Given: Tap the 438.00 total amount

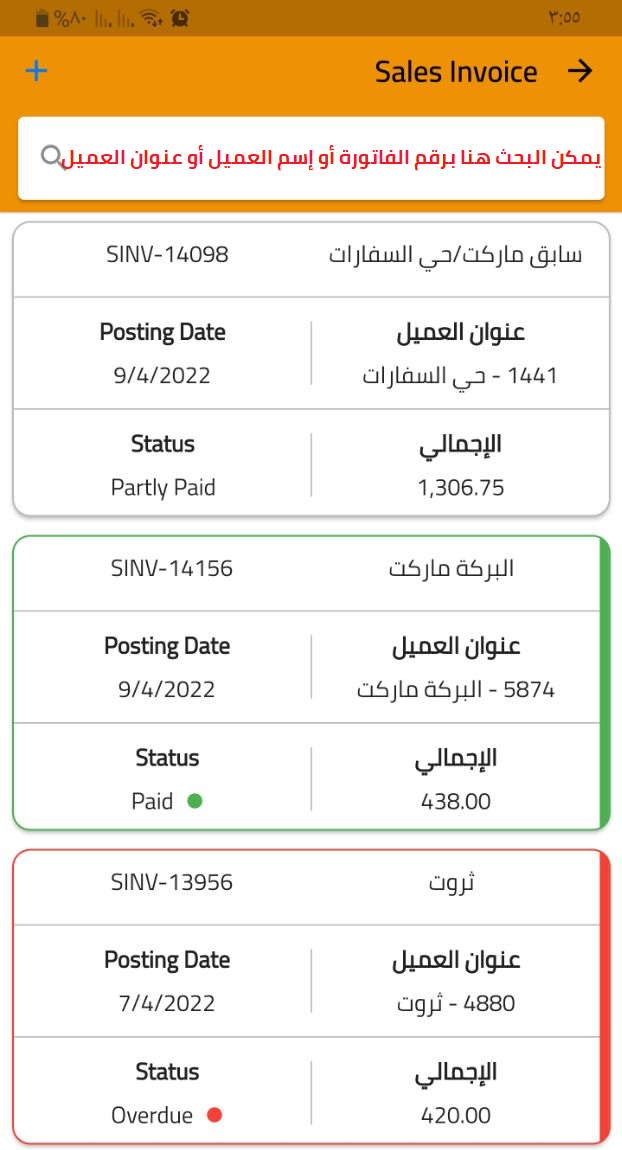Looking at the screenshot, I should click(x=456, y=801).
